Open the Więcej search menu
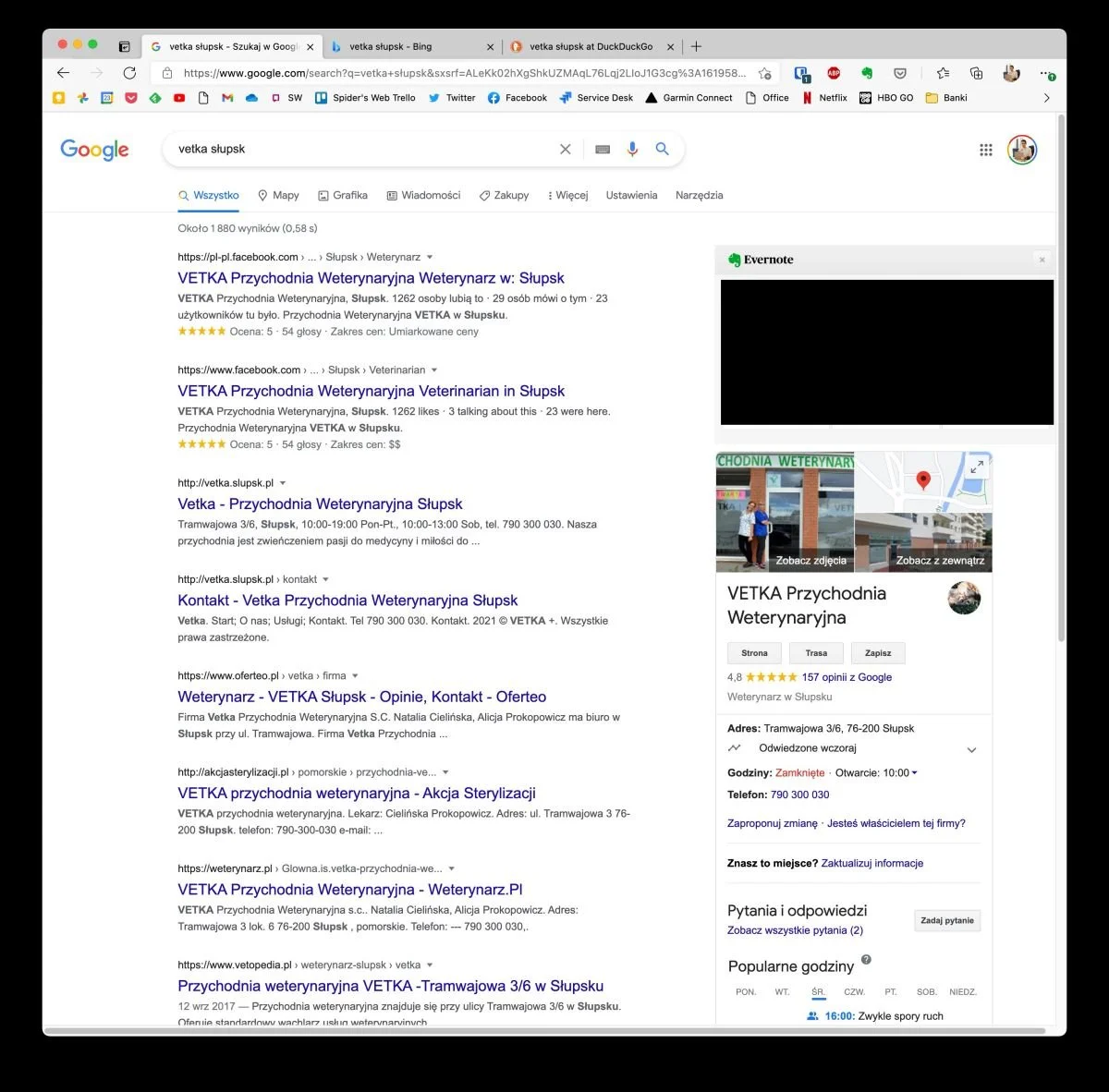Viewport: 1109px width, 1092px height. (568, 195)
